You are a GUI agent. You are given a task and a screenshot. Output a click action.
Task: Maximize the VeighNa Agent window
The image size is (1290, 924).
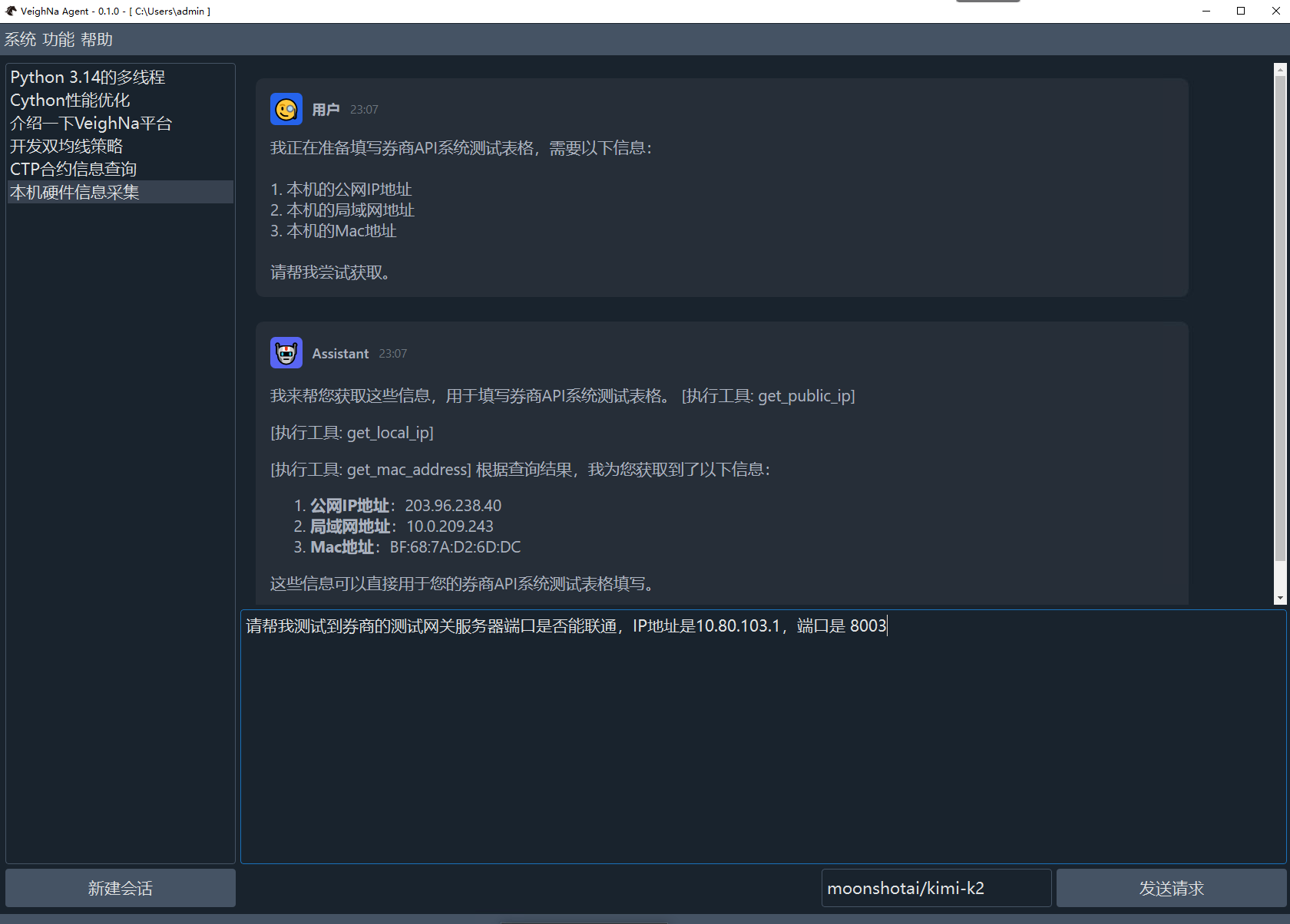coord(1241,11)
